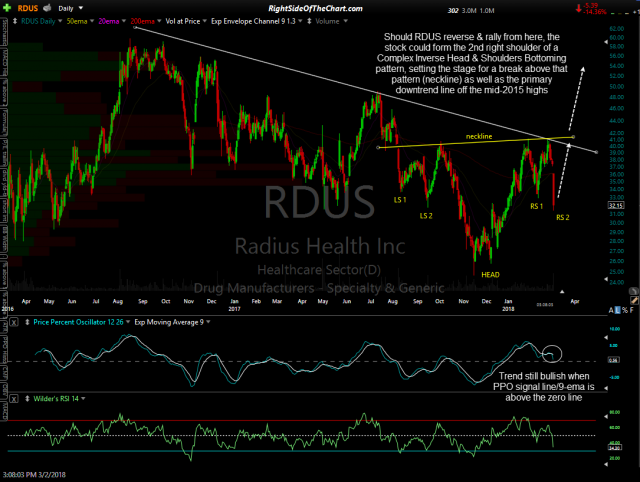The height and width of the screenshot is (482, 640).
Task: Click the LS 1 label
Action: (x=400, y=200)
